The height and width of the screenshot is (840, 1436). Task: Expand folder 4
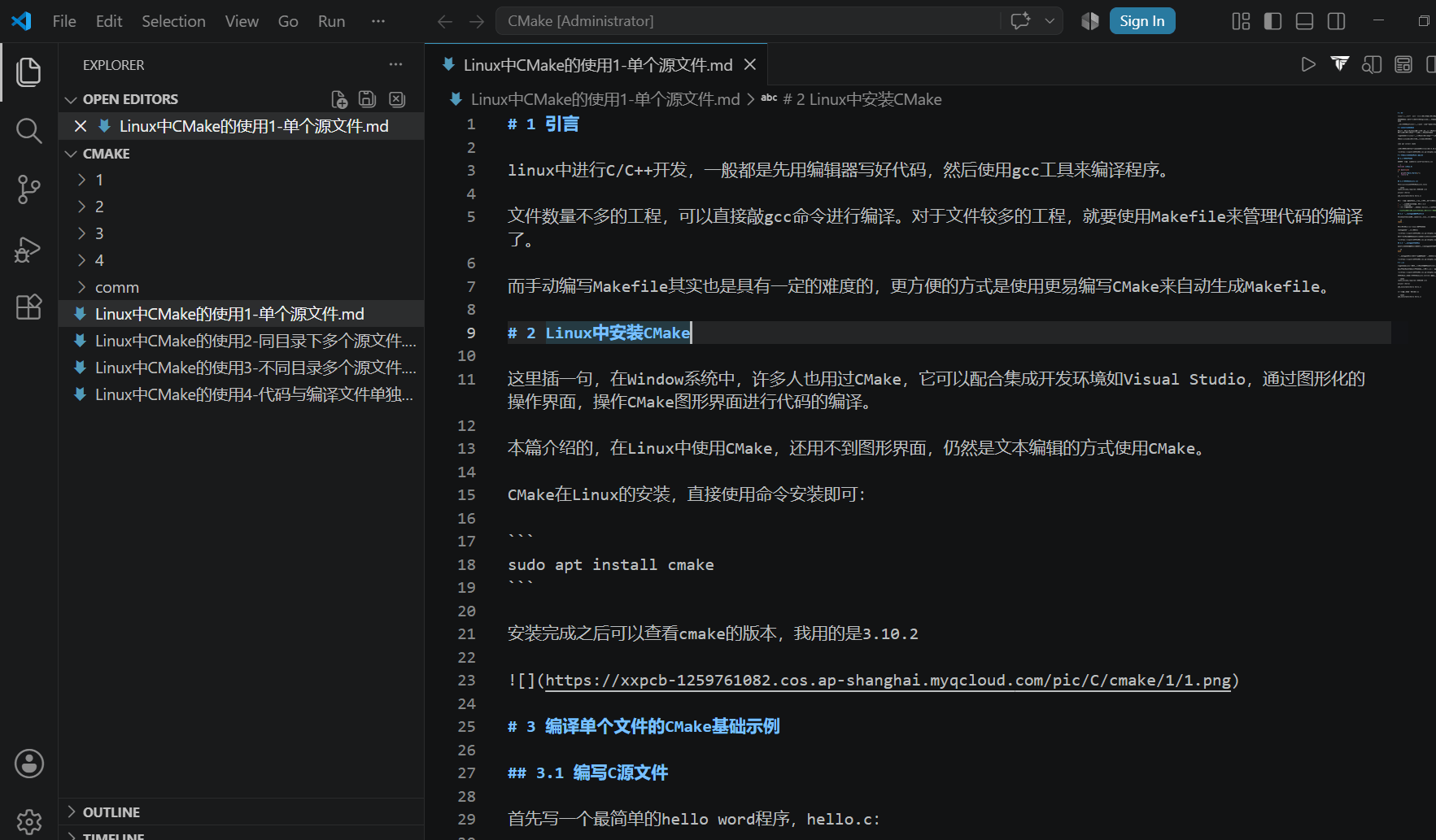(81, 260)
